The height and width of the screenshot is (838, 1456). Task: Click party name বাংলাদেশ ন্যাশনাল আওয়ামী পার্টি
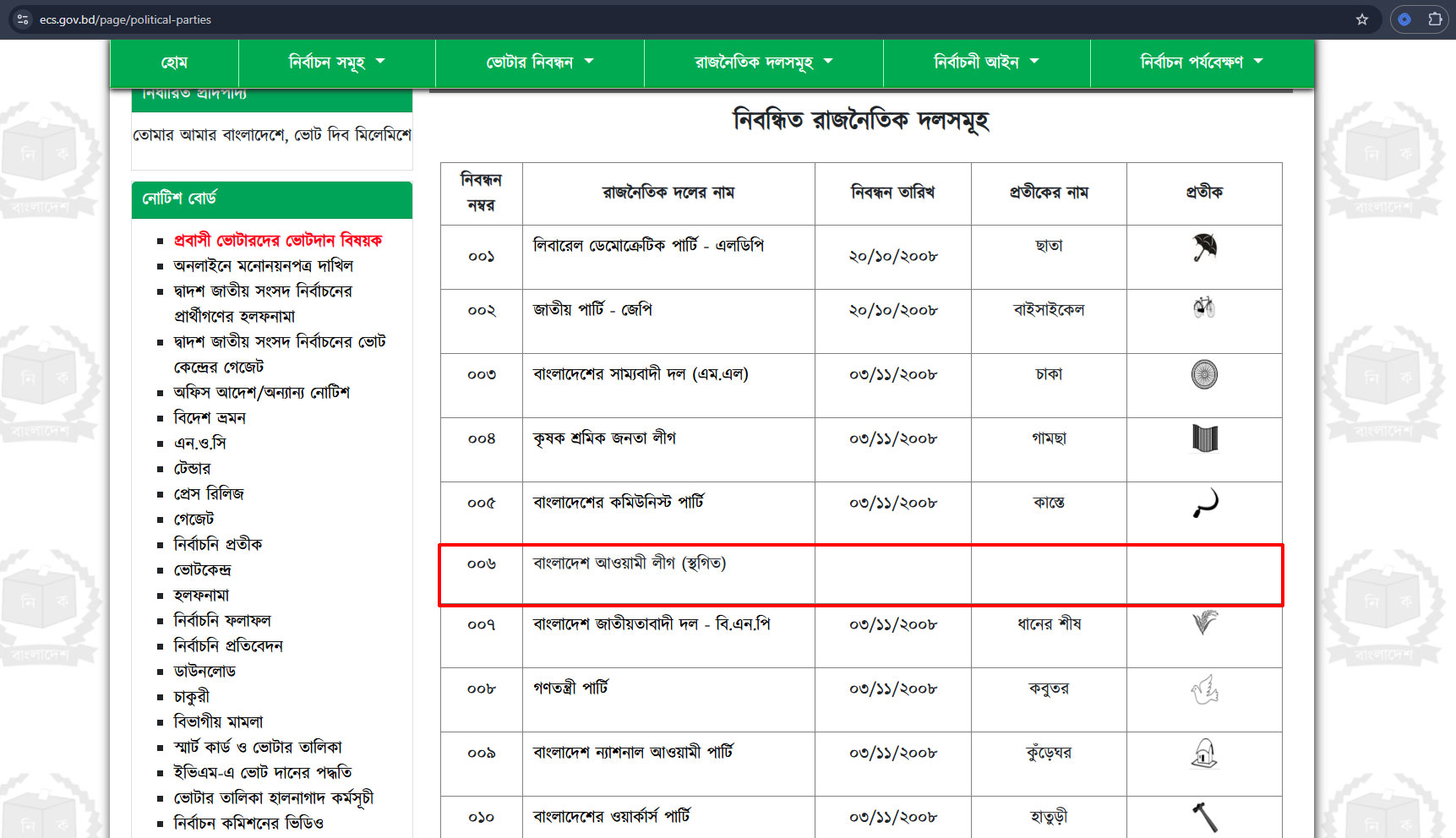[x=633, y=753]
